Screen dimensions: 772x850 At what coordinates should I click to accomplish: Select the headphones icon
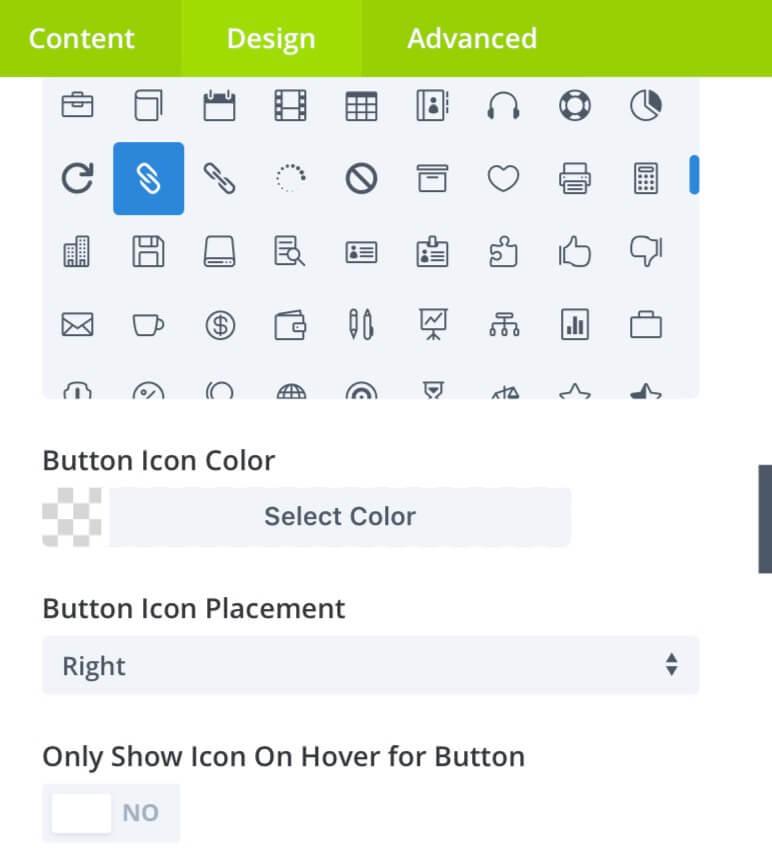coord(504,105)
